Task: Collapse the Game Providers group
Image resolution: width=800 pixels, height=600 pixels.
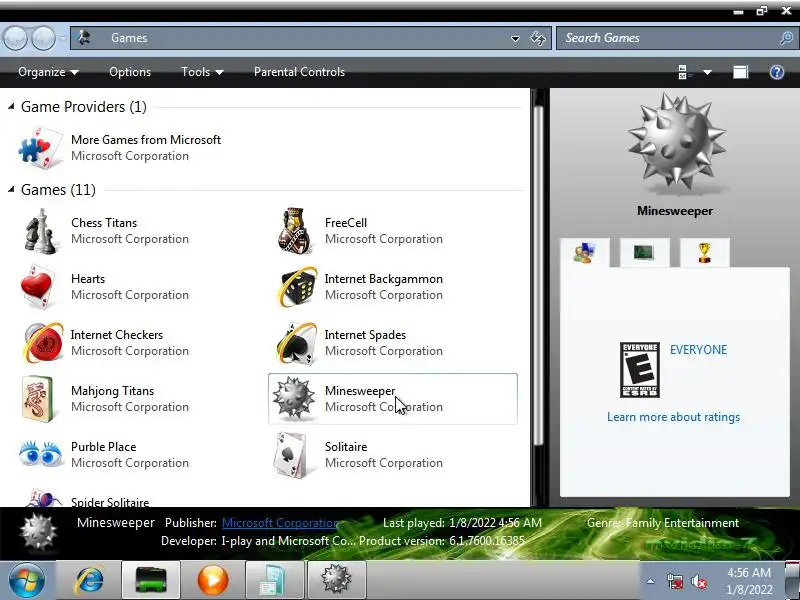Action: point(11,107)
